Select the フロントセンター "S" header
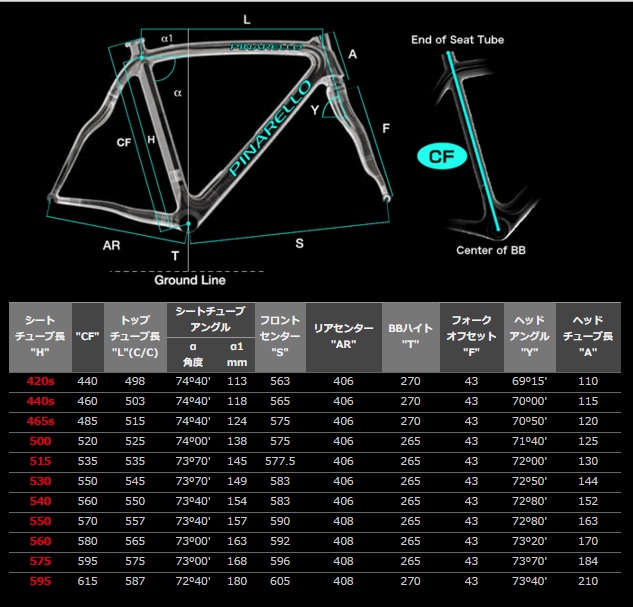The width and height of the screenshot is (633, 607). pyautogui.click(x=280, y=337)
